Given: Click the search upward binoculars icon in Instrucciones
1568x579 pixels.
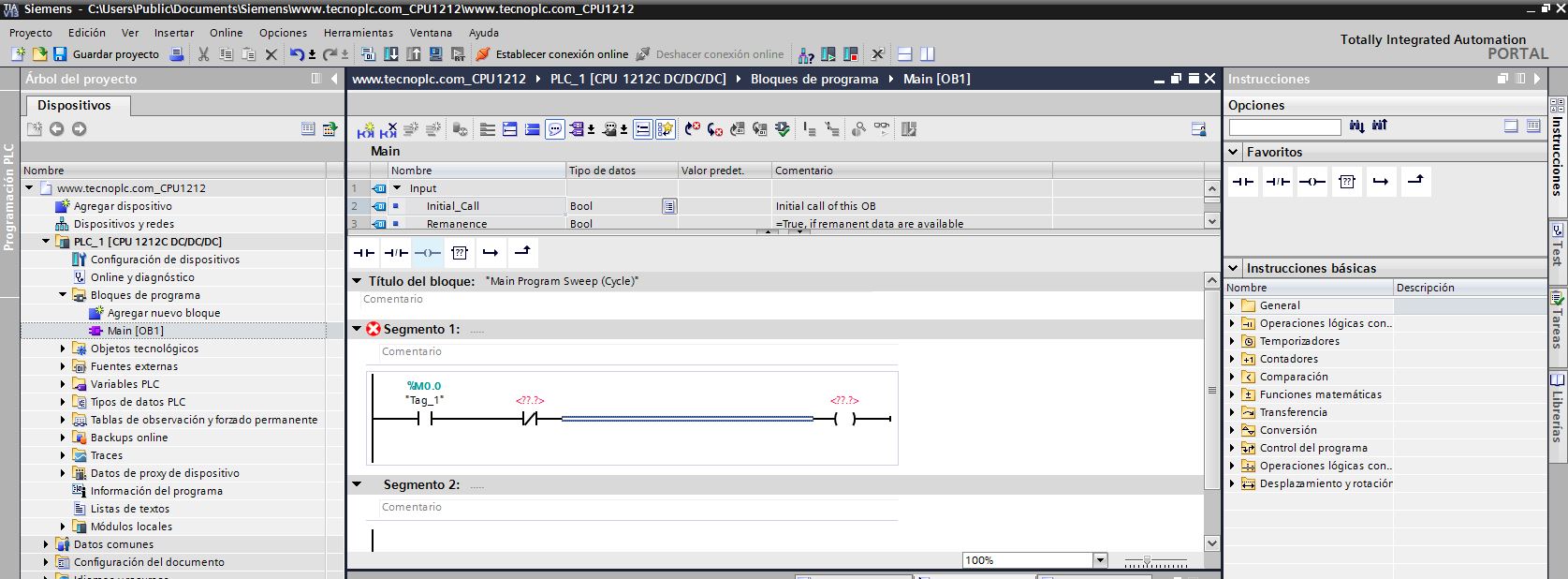Looking at the screenshot, I should pyautogui.click(x=1379, y=126).
